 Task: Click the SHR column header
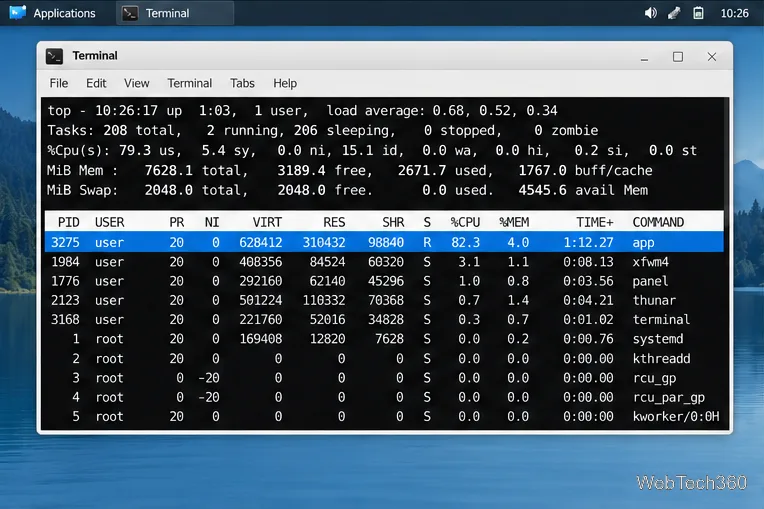[x=393, y=222]
